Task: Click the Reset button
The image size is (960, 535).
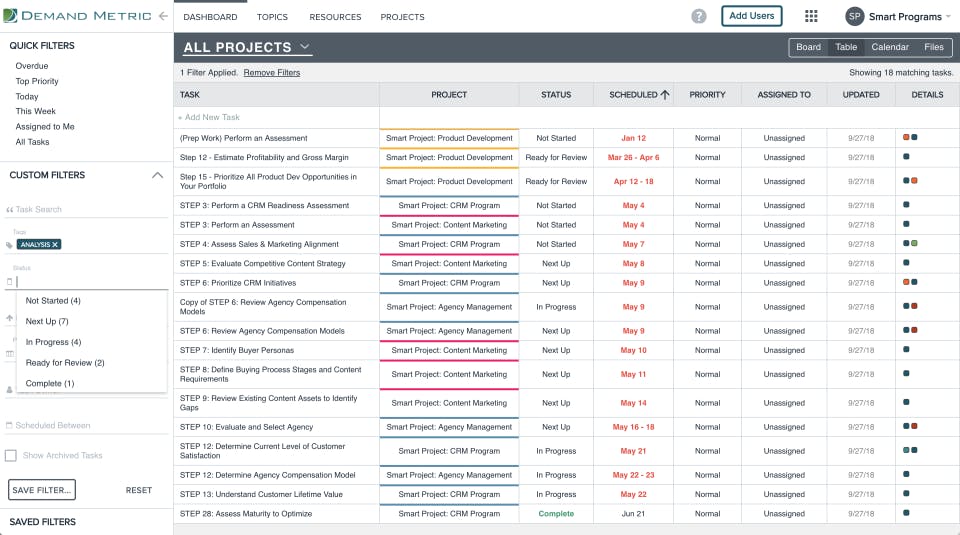Action: click(138, 490)
